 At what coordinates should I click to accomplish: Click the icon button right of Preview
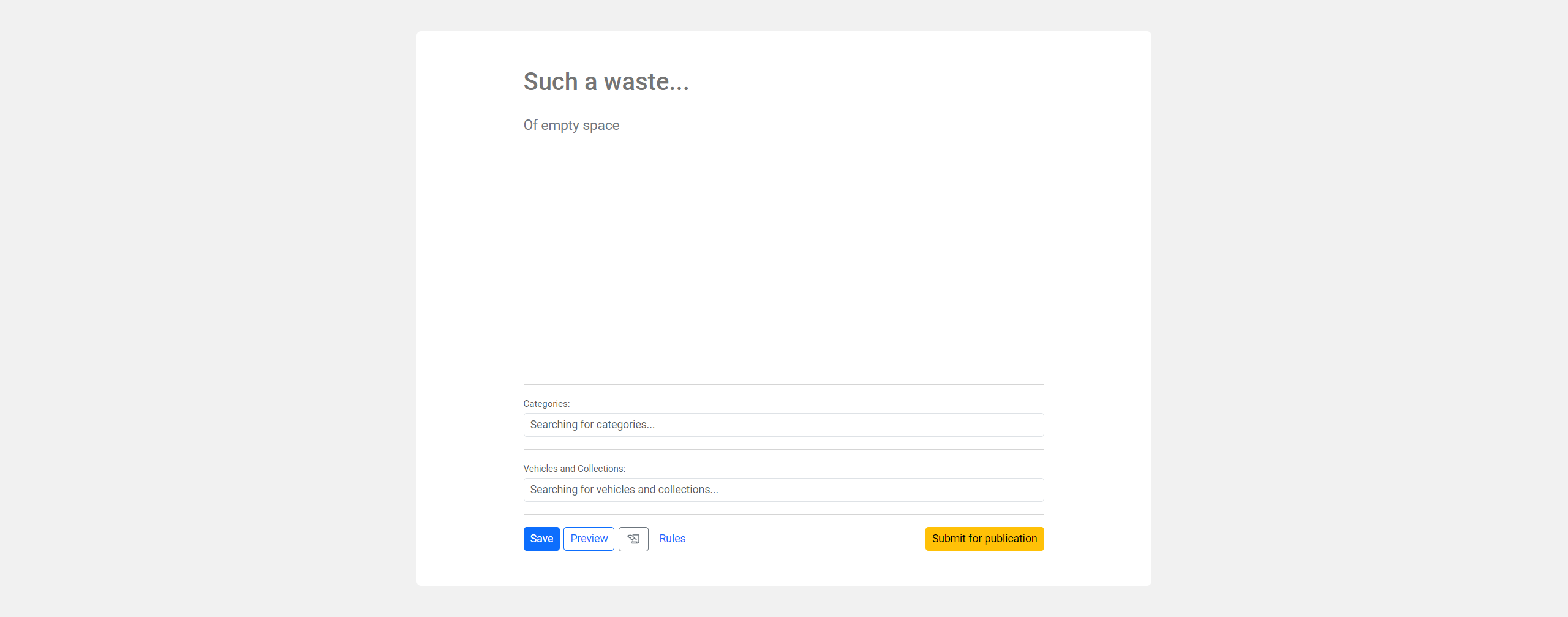coord(633,539)
